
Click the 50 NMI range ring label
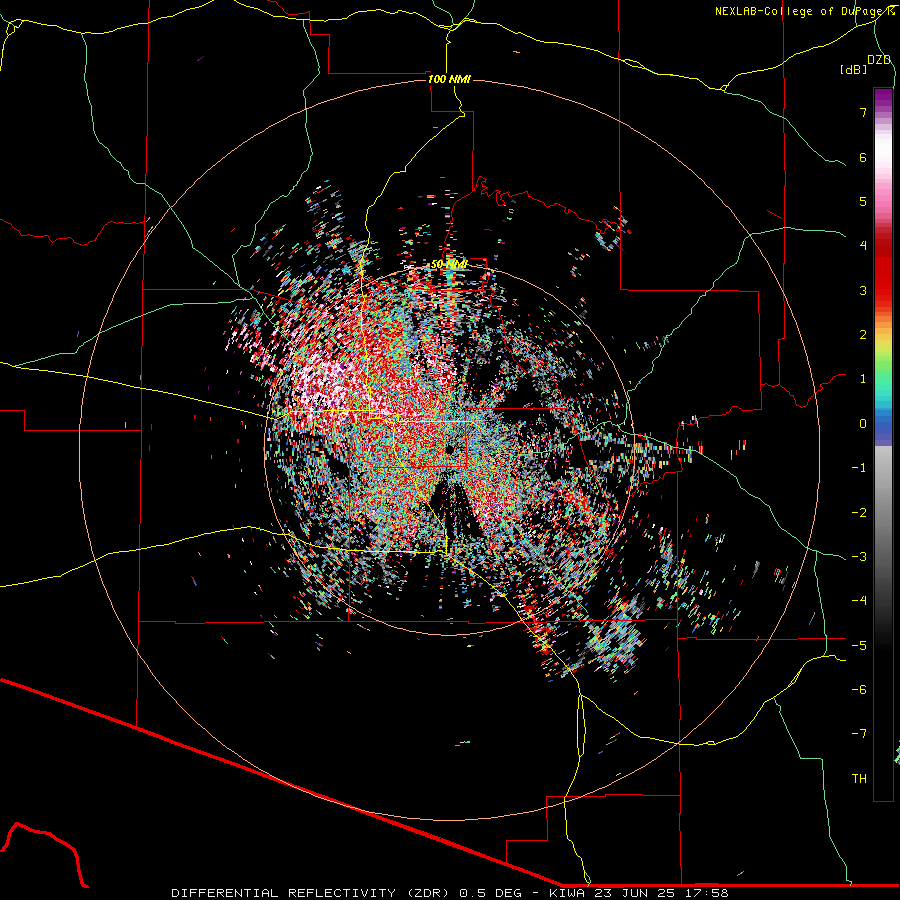(x=449, y=264)
